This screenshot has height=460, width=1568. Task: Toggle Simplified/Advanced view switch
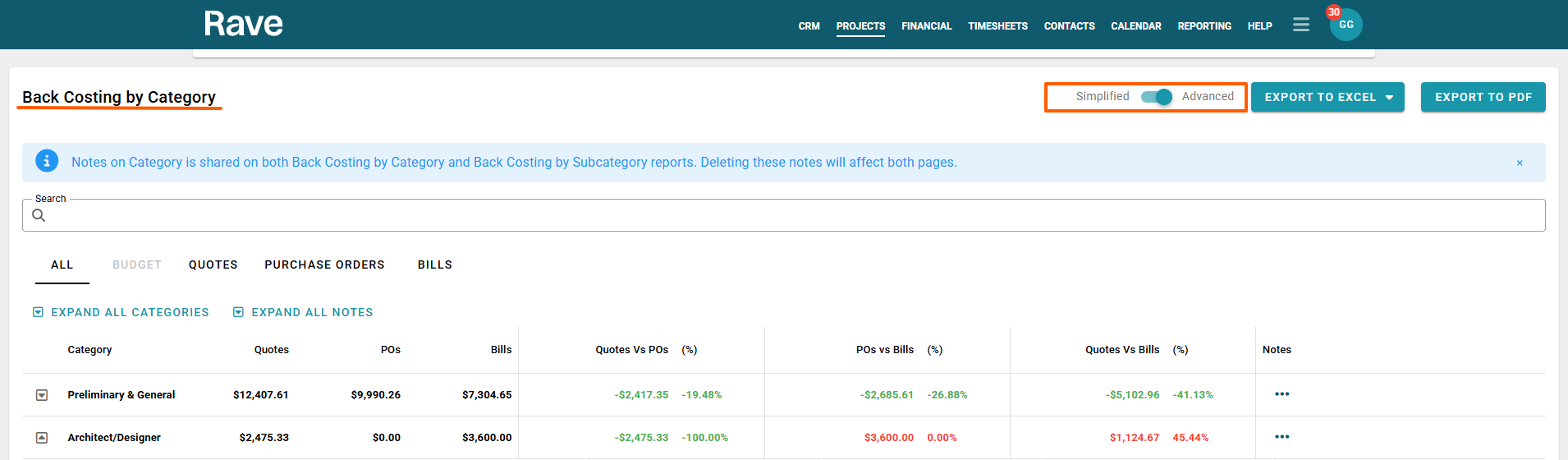[x=1157, y=97]
